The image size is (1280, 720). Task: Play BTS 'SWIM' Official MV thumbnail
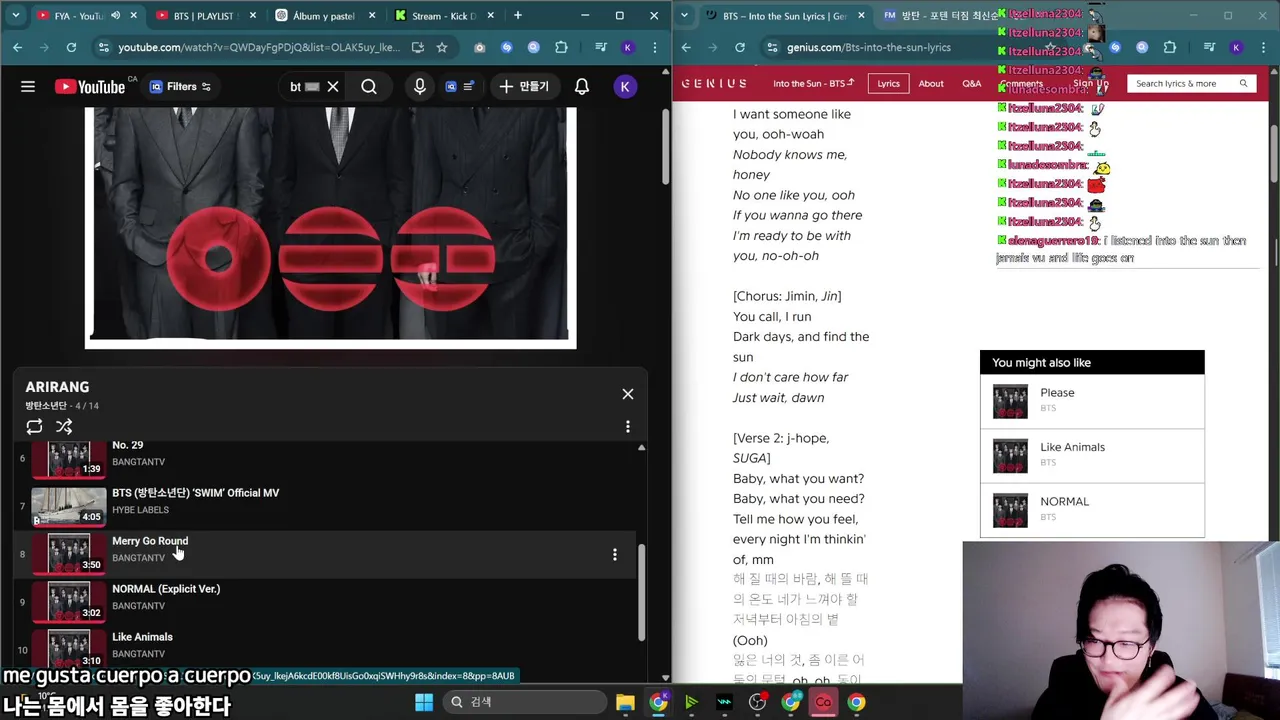click(x=68, y=506)
